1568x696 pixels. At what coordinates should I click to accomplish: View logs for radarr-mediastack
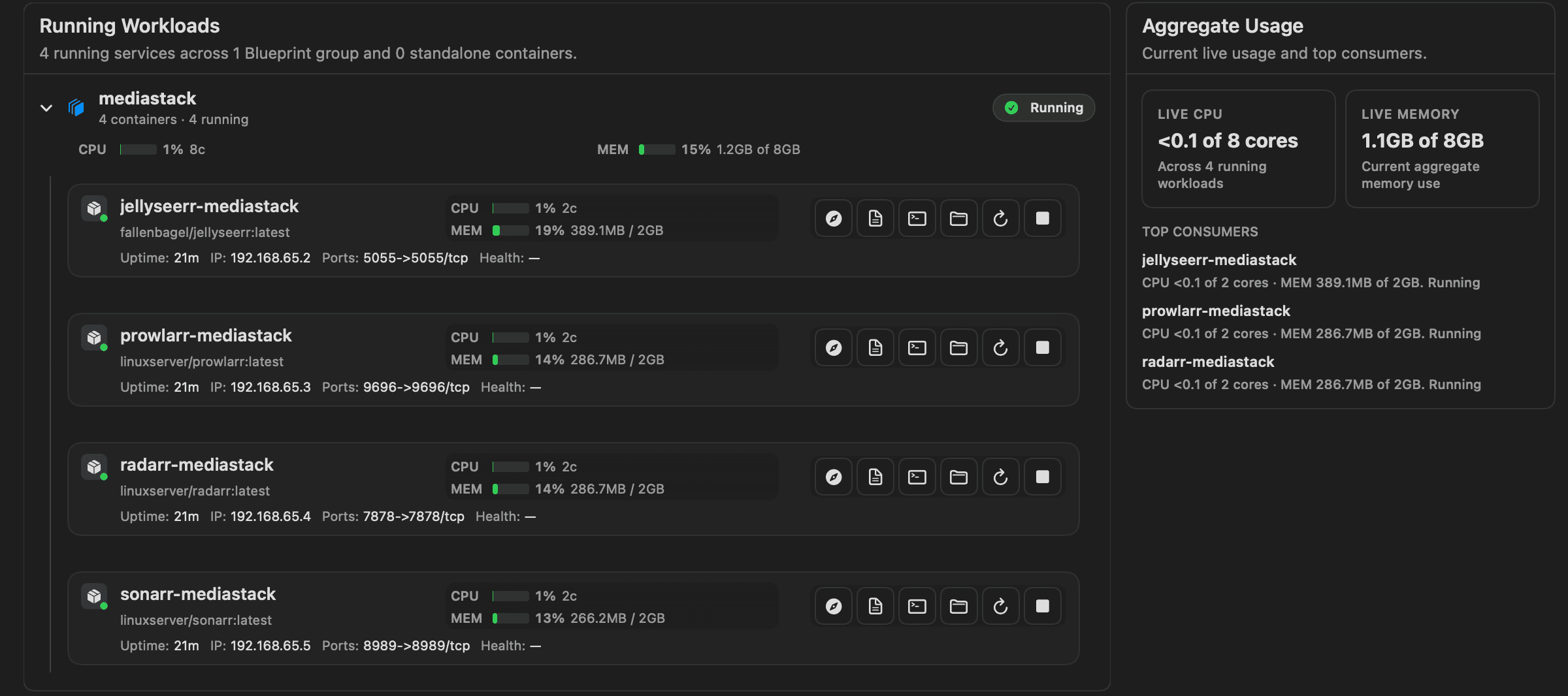(875, 477)
